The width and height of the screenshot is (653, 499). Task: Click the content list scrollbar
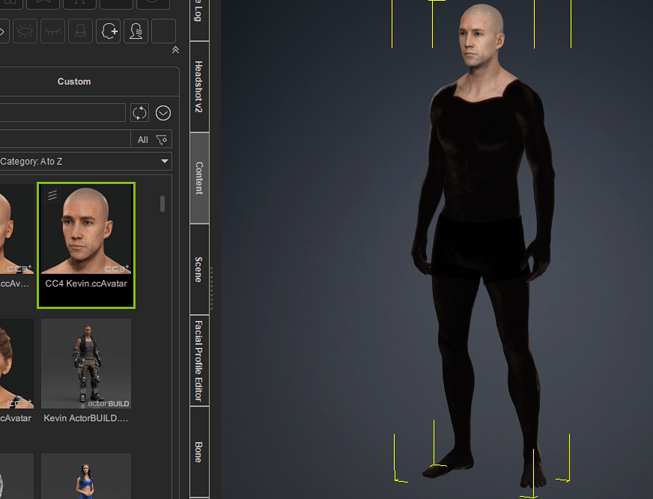coord(163,204)
